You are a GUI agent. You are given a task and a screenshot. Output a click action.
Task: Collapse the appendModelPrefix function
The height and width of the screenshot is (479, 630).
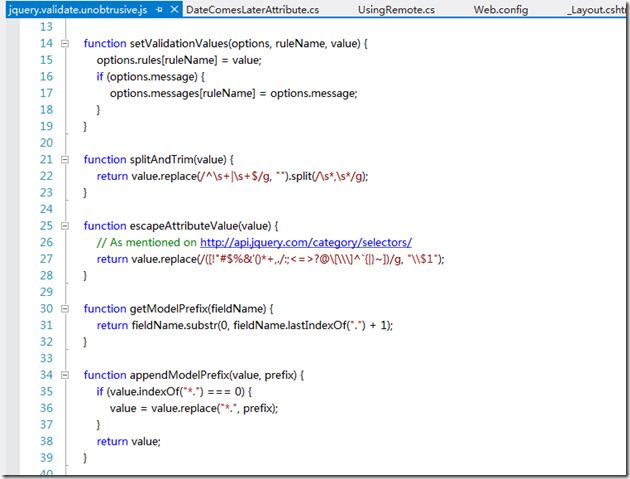[65, 375]
